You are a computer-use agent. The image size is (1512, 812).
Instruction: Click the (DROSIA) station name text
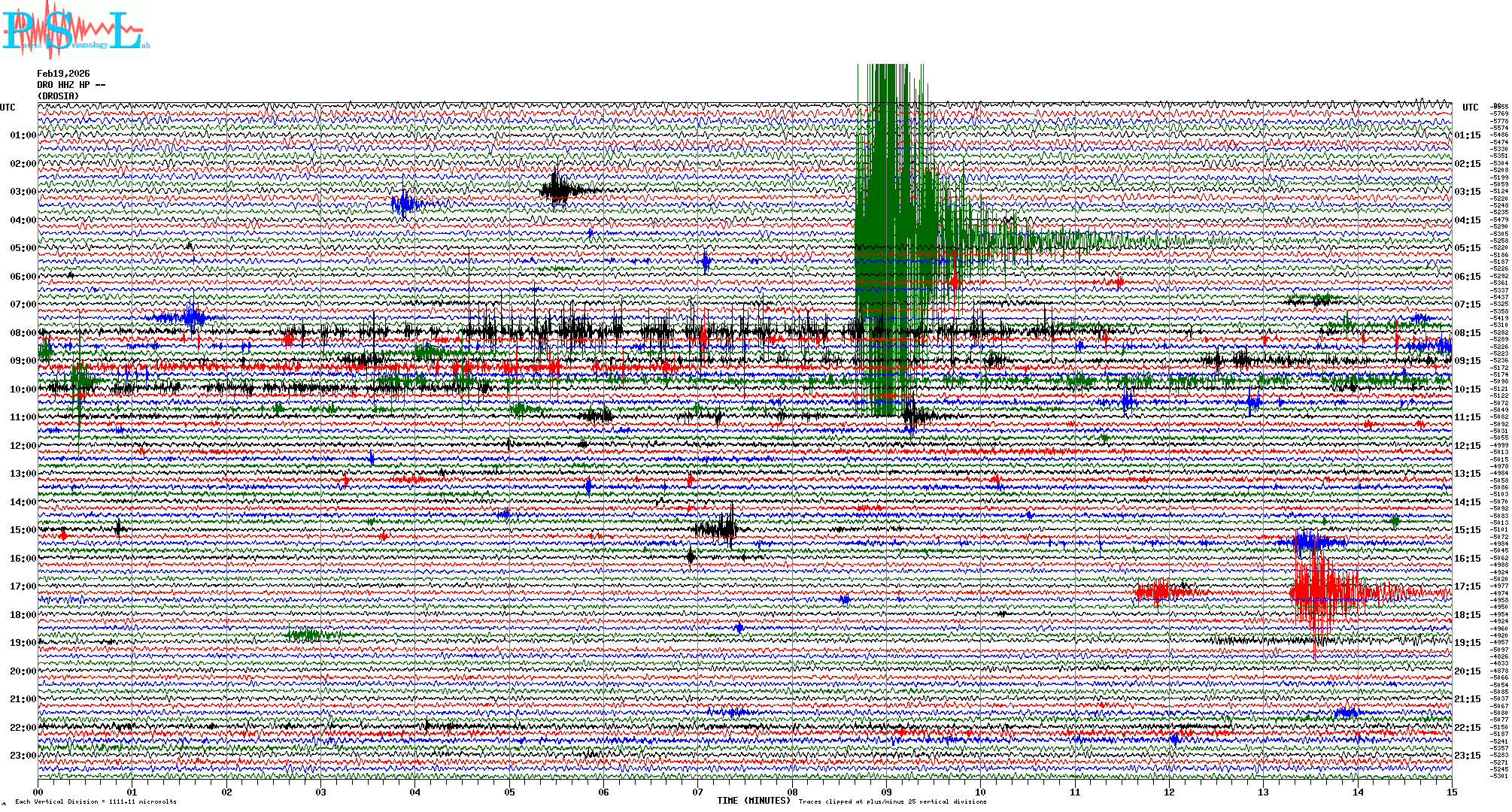[x=58, y=96]
